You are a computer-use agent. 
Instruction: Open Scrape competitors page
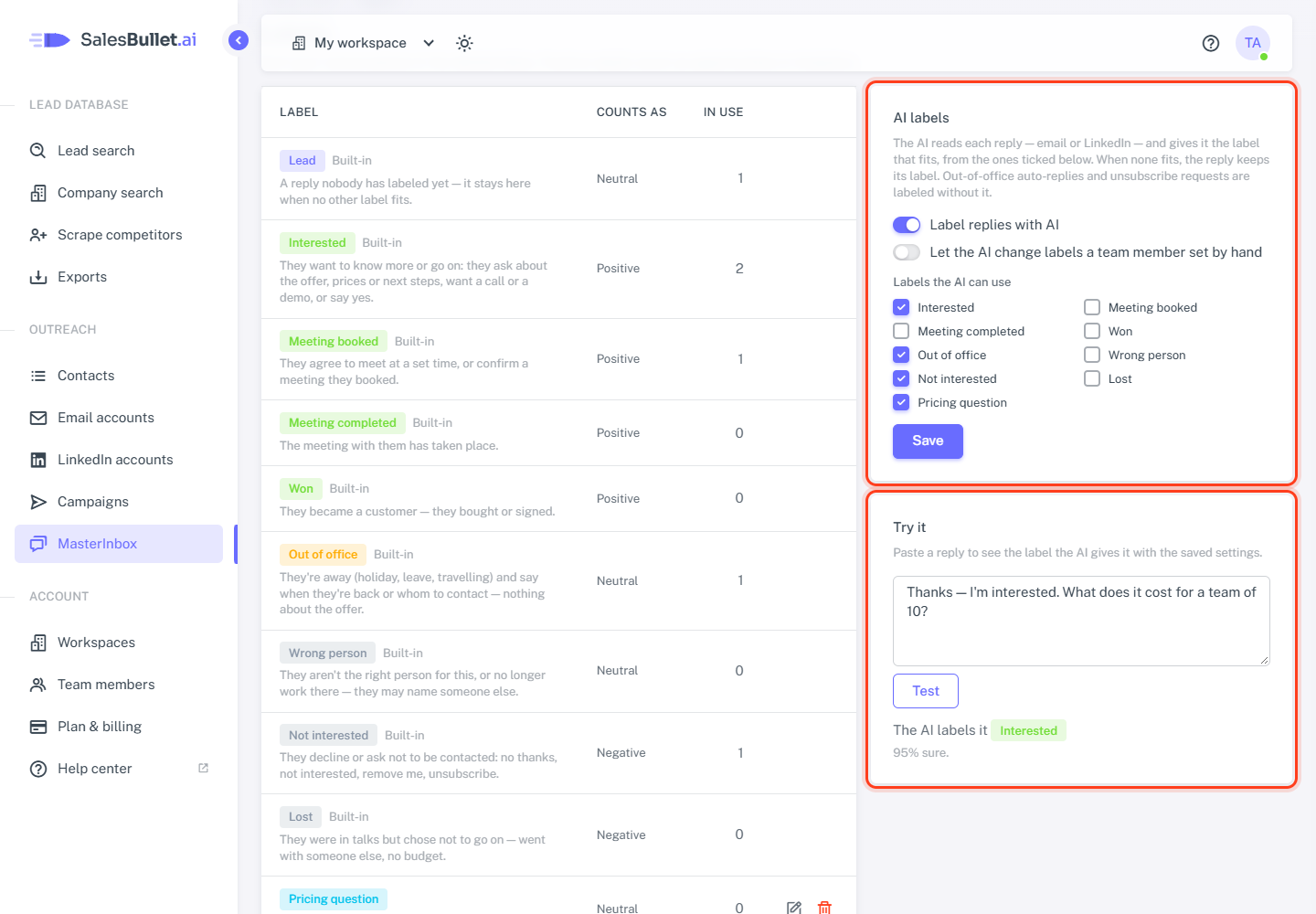tap(119, 235)
